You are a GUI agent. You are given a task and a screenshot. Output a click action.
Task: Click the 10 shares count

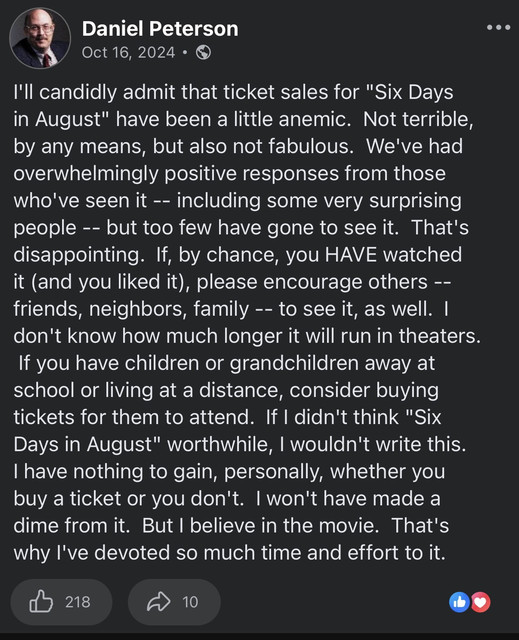point(190,602)
